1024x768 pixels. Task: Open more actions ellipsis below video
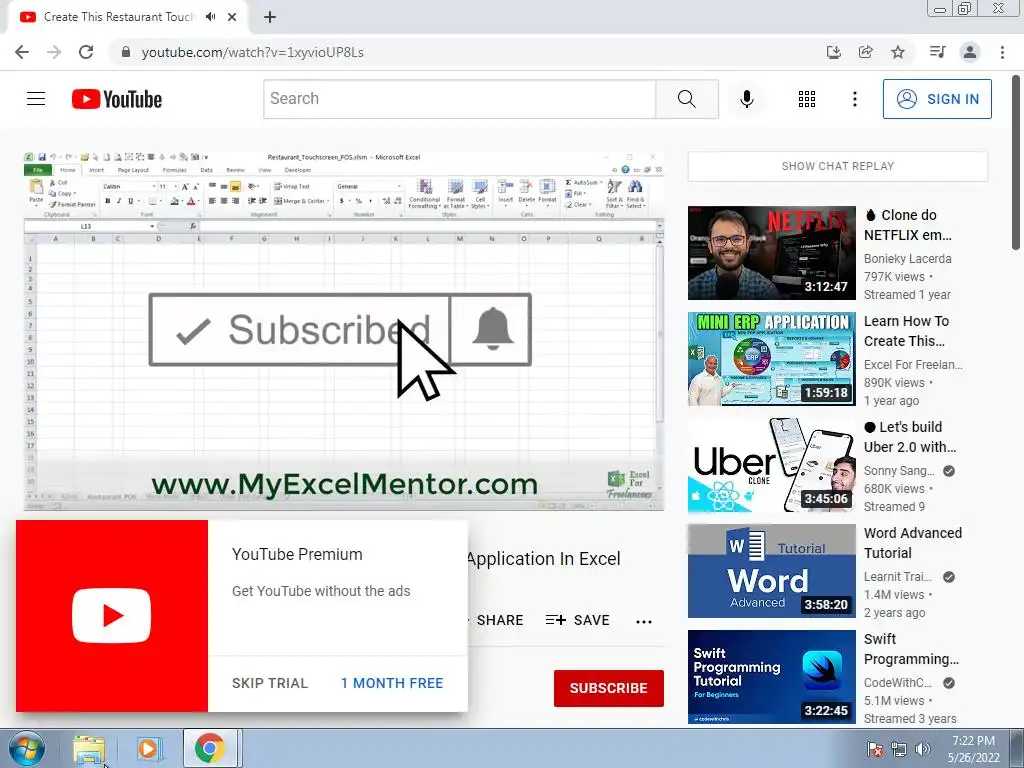tap(644, 621)
